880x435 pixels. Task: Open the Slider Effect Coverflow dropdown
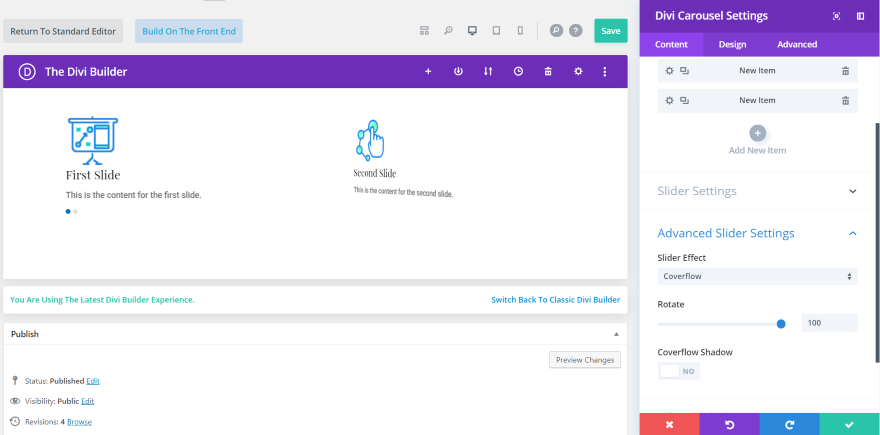coord(758,276)
